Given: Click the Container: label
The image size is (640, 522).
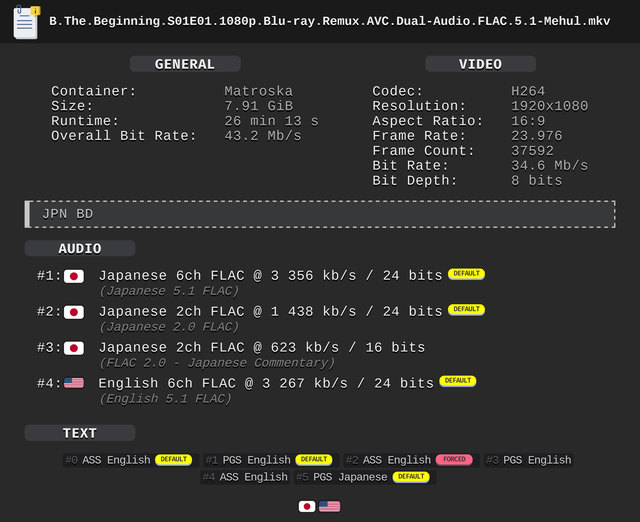Looking at the screenshot, I should pos(93,91).
